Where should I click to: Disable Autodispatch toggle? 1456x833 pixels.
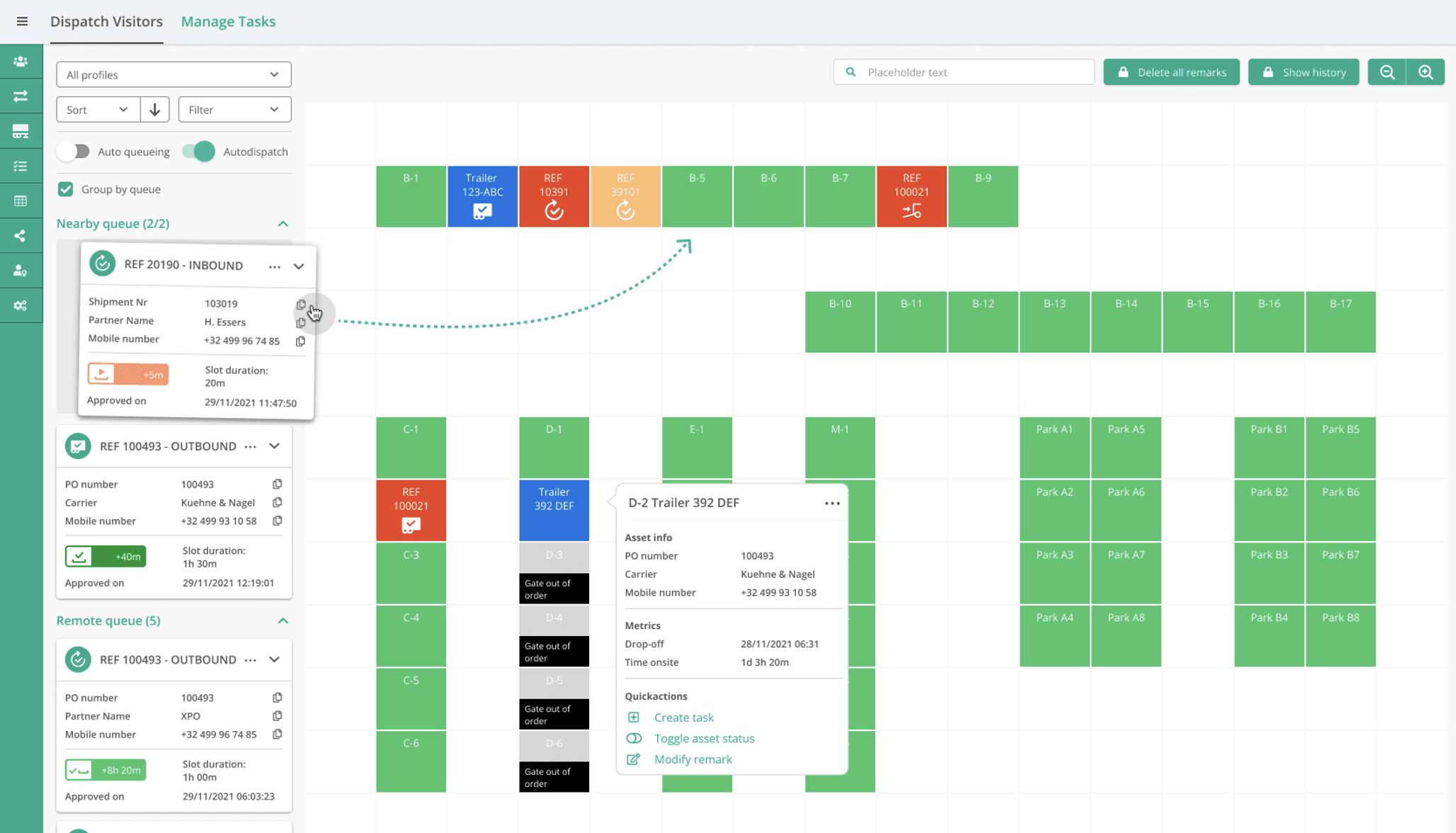(x=198, y=152)
